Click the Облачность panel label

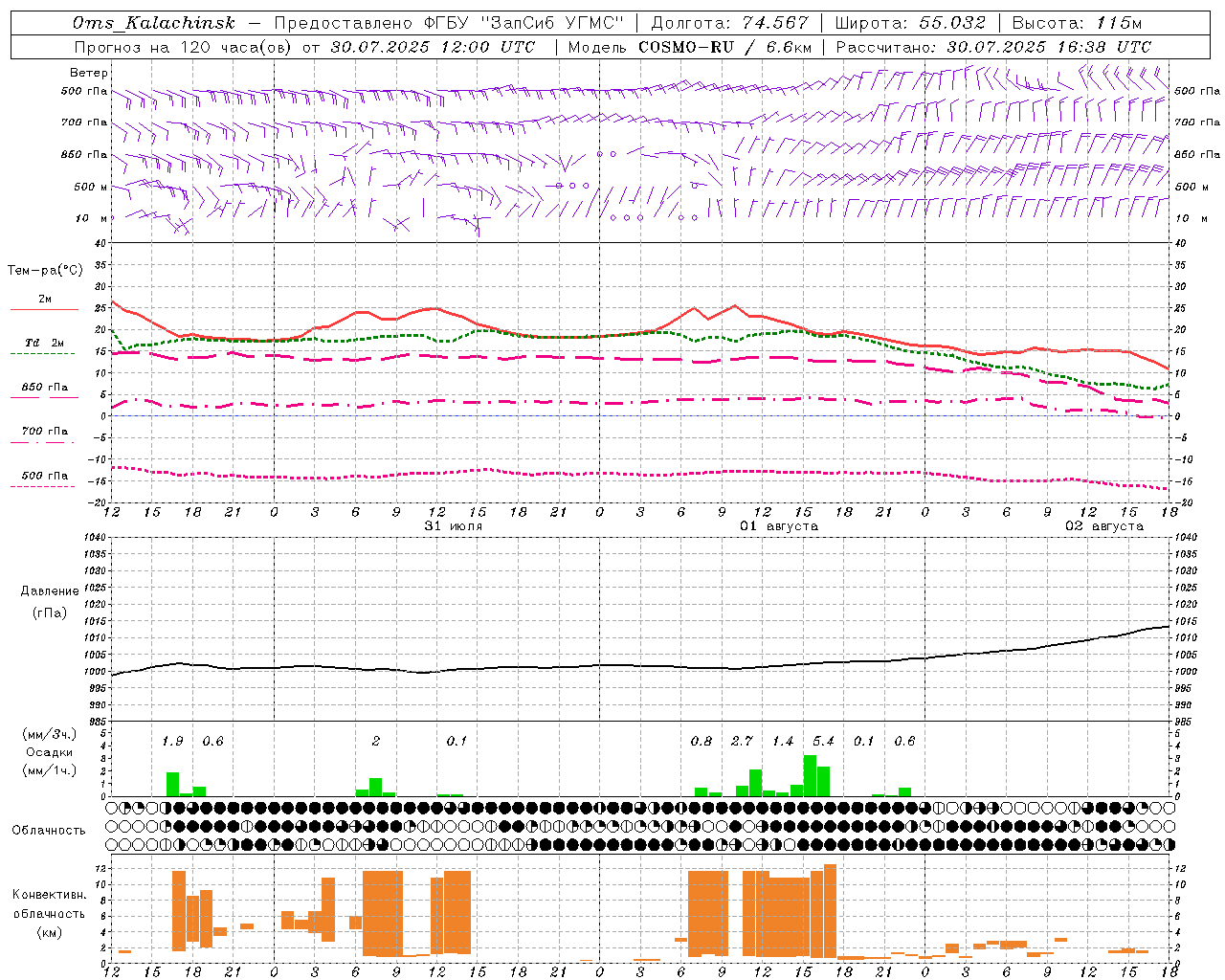point(49,831)
